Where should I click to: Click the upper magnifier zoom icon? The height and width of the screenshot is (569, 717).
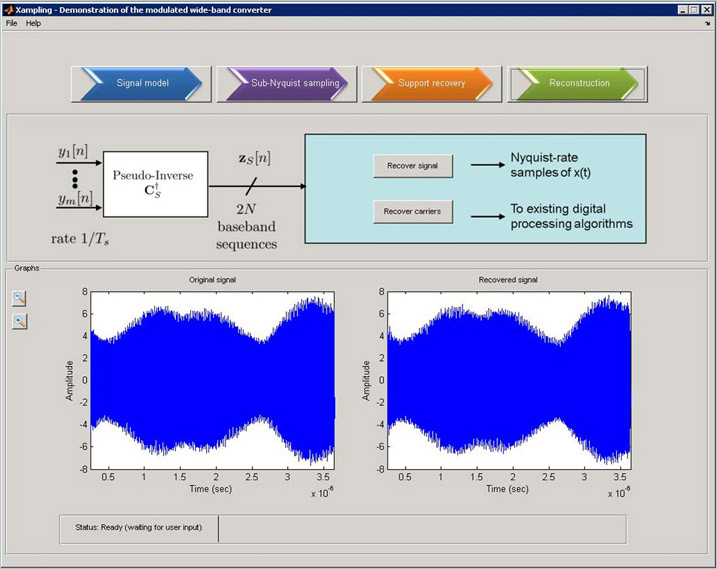(20, 298)
